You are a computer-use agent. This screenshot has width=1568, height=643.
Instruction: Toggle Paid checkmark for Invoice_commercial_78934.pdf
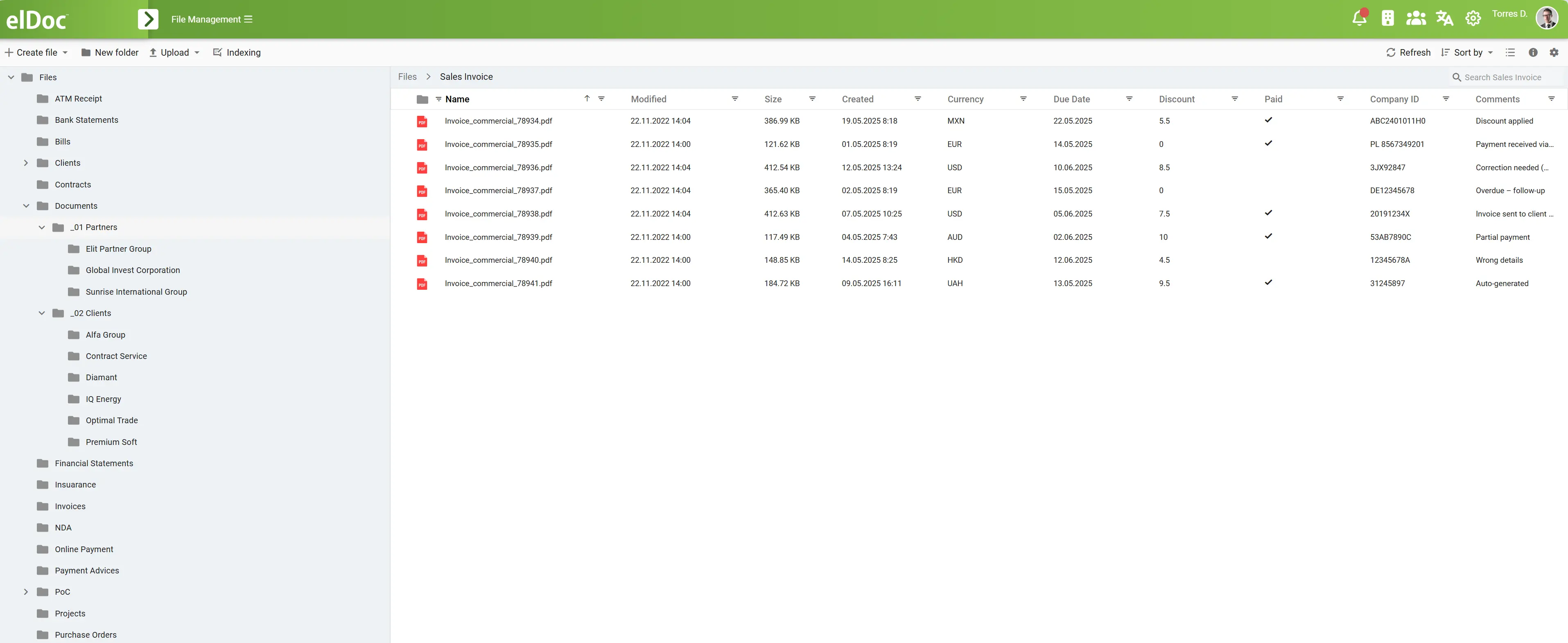coord(1268,120)
